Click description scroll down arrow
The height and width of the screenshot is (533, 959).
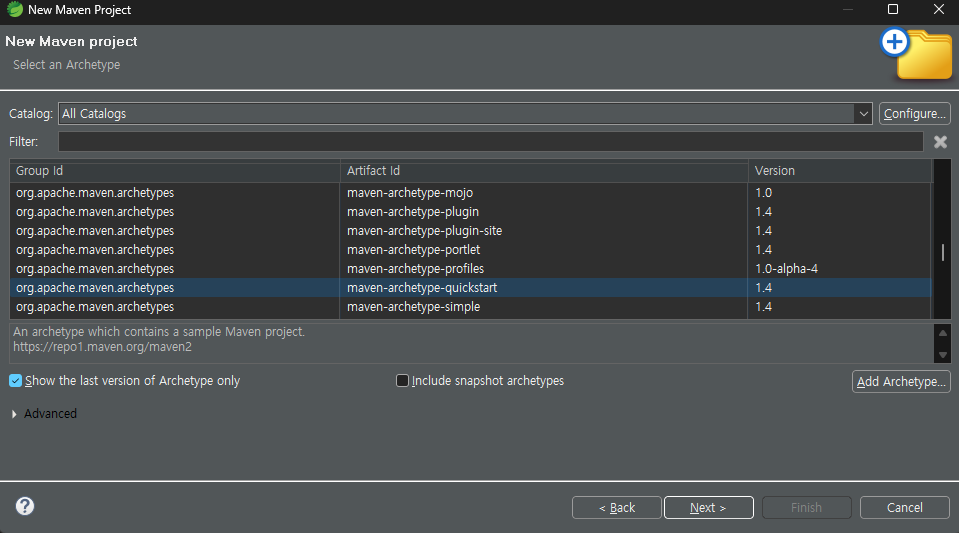pos(942,355)
